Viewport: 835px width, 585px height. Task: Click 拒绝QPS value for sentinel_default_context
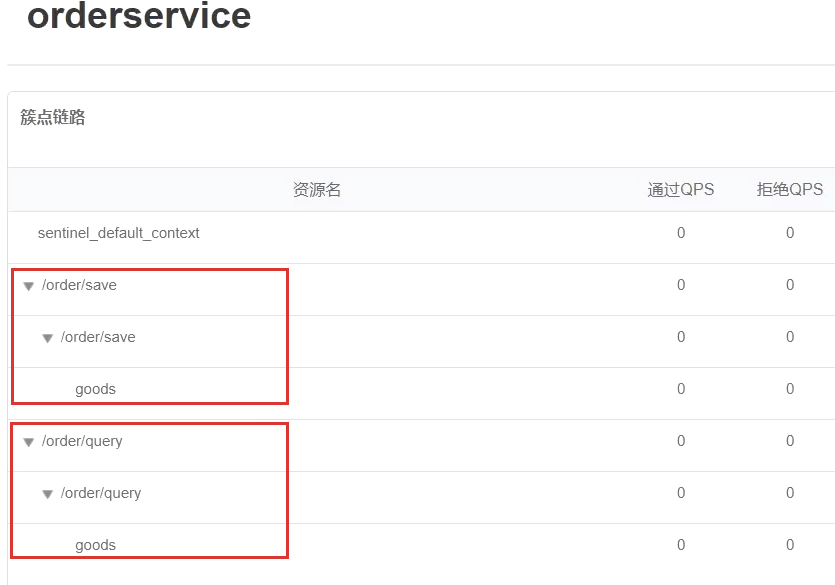click(x=790, y=233)
